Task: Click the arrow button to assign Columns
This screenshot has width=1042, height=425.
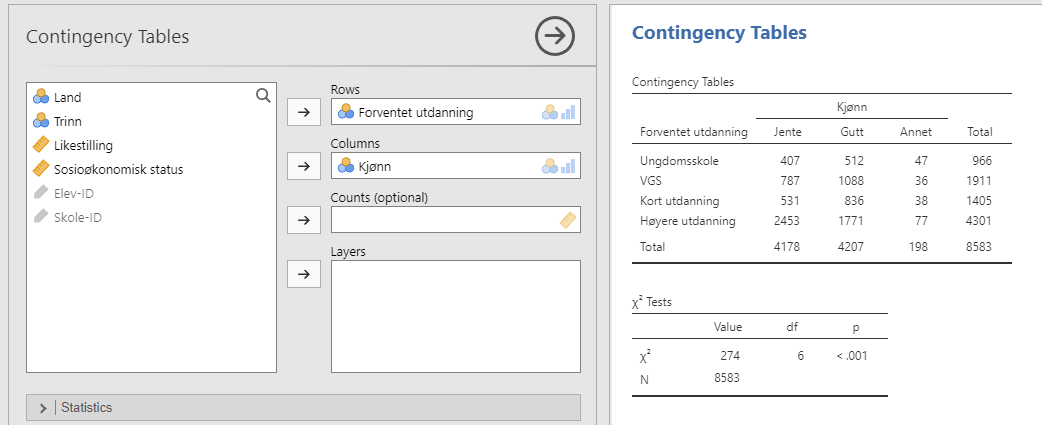Action: (x=303, y=165)
